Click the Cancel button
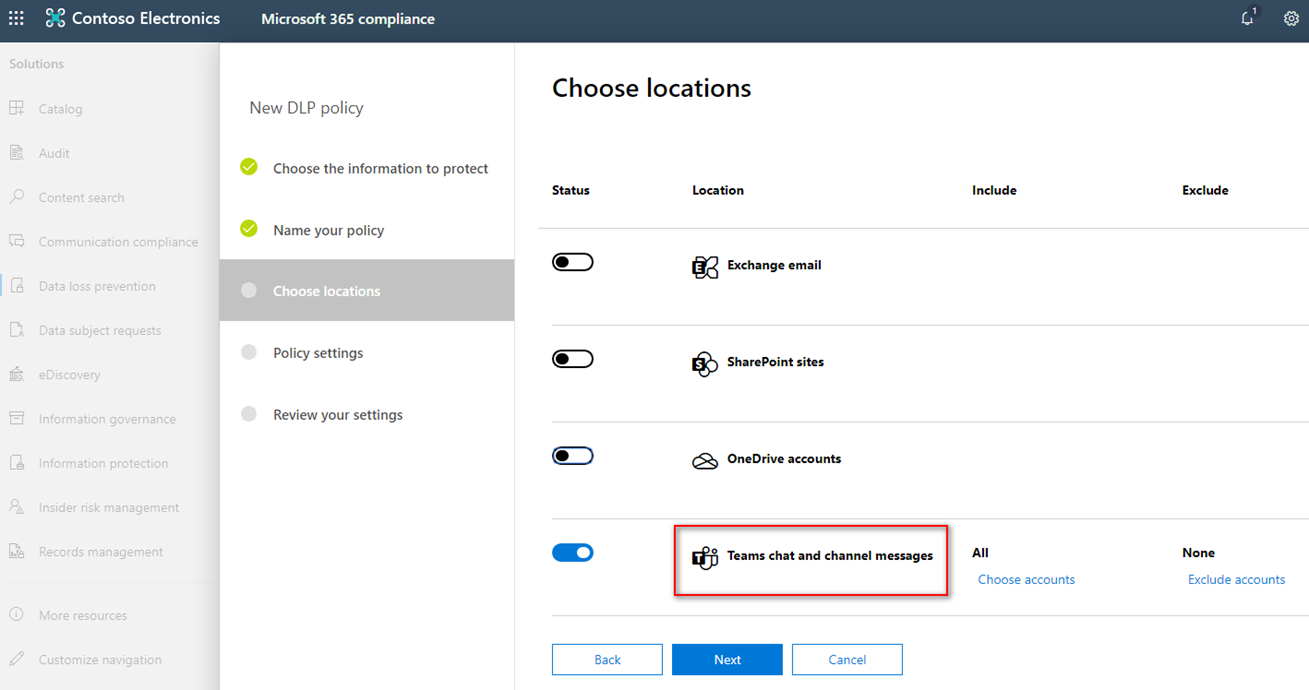This screenshot has height=690, width=1309. click(847, 659)
